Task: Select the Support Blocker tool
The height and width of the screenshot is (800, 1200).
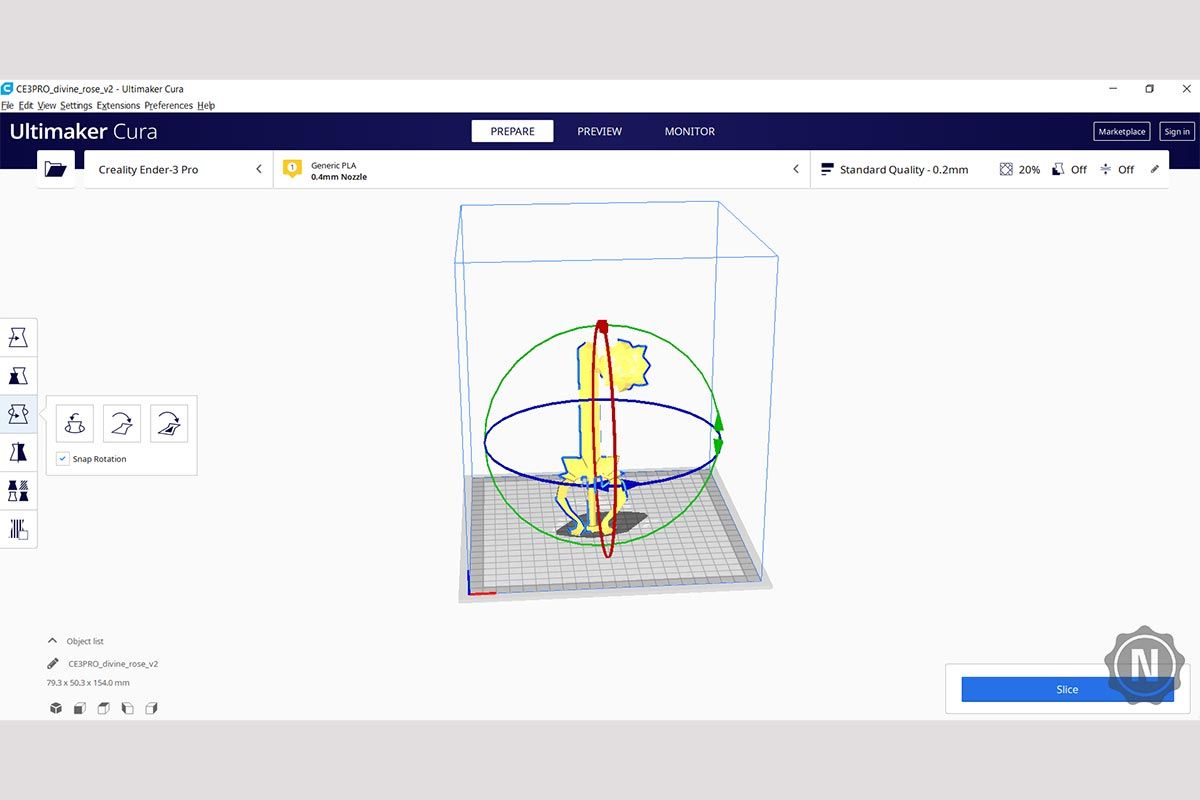Action: click(19, 528)
